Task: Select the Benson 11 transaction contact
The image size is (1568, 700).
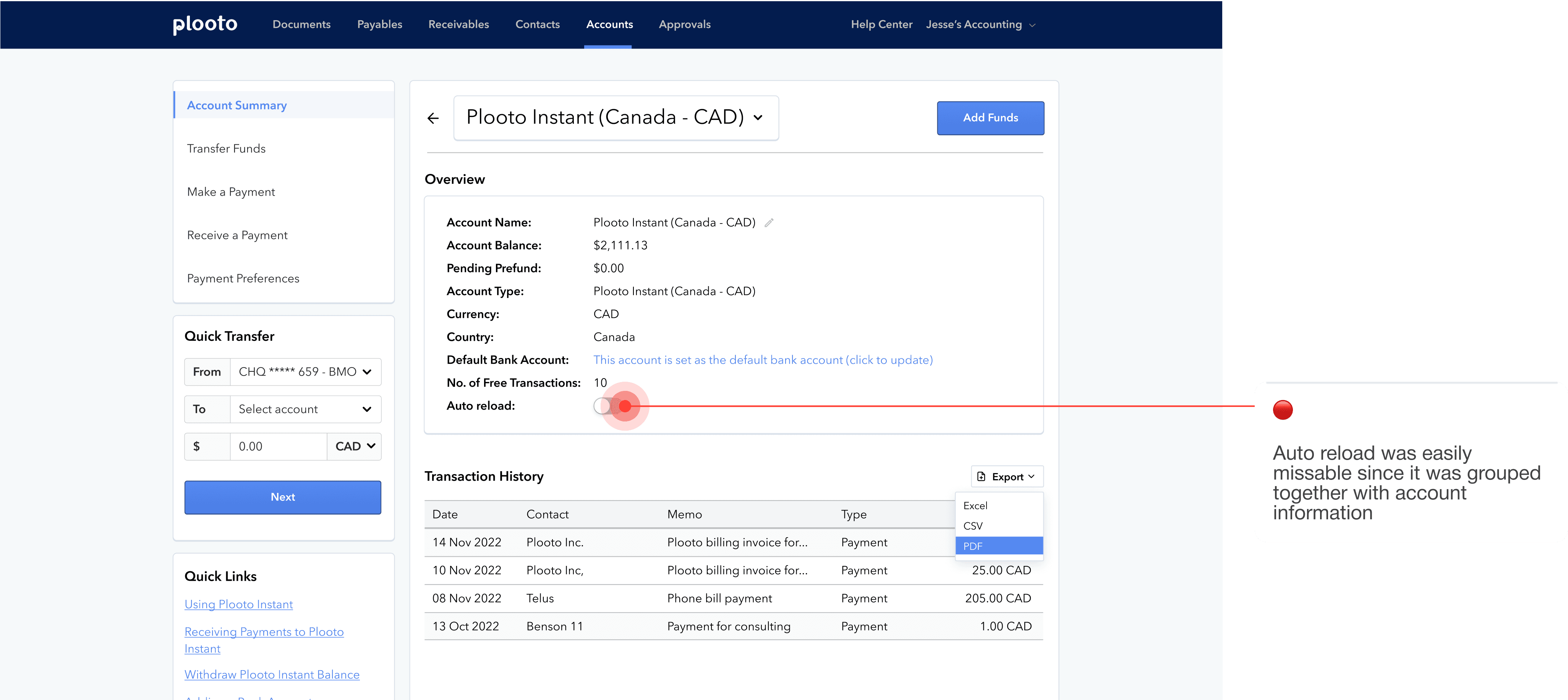Action: pyautogui.click(x=554, y=627)
